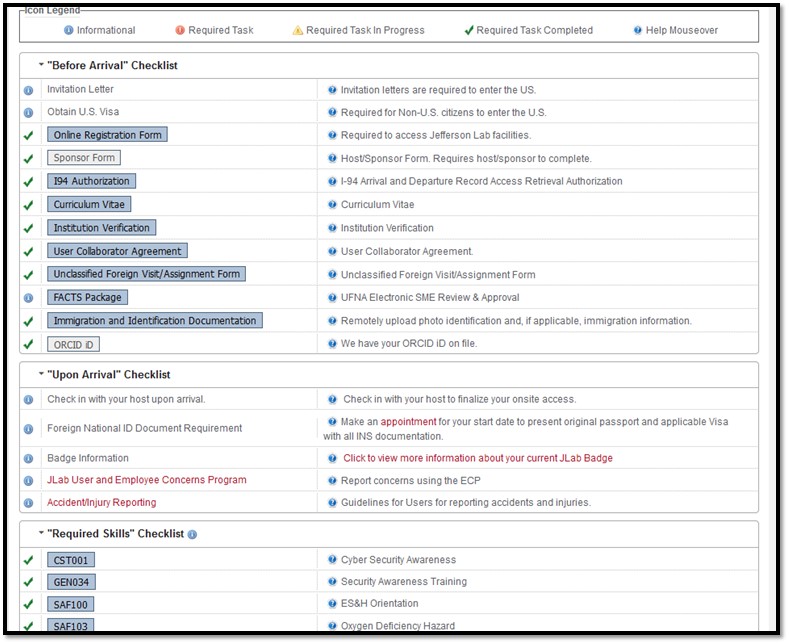Image resolution: width=789 pixels, height=644 pixels.
Task: Click "Badge Information" row text
Action: [x=88, y=458]
